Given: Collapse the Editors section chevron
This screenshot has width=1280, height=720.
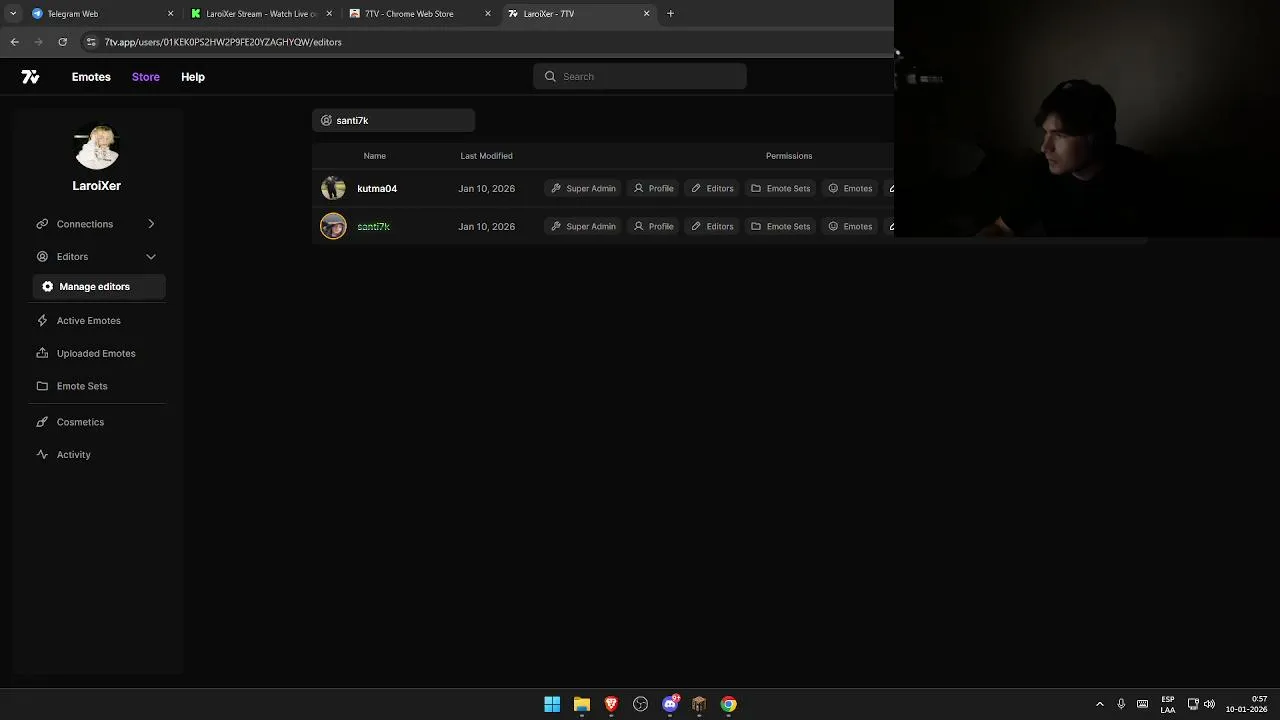Looking at the screenshot, I should click(151, 257).
